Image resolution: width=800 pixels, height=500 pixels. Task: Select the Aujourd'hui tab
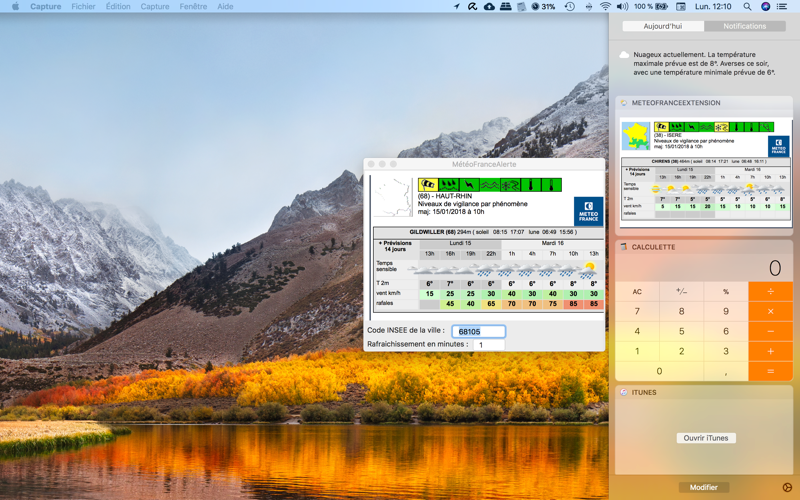[663, 26]
